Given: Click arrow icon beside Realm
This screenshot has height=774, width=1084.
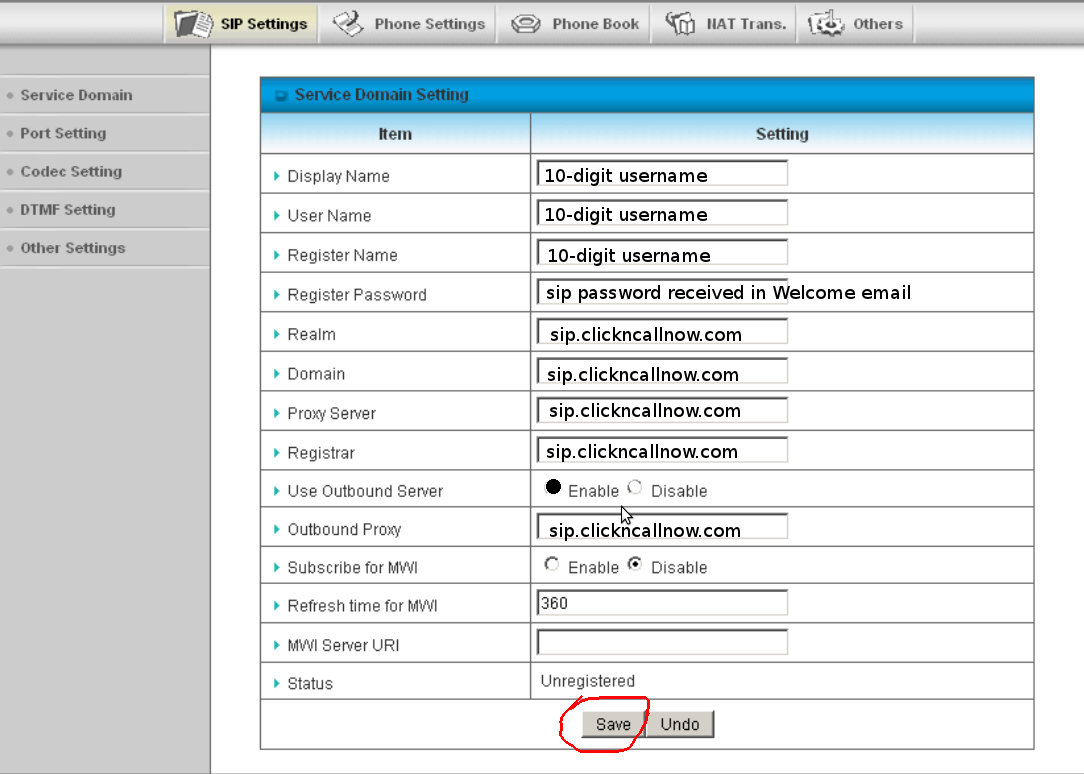Looking at the screenshot, I should coord(277,334).
